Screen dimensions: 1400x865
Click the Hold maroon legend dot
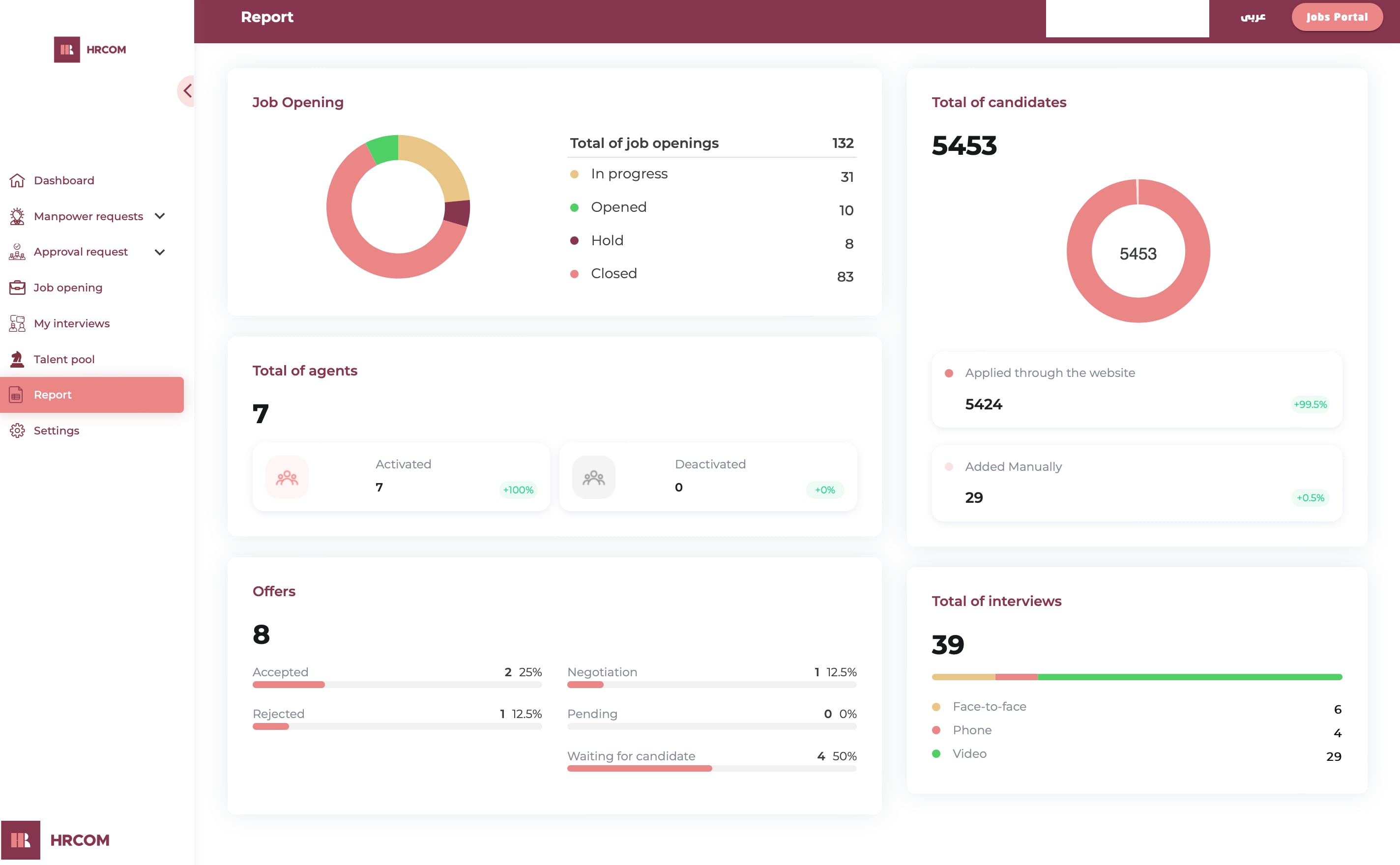coord(575,241)
